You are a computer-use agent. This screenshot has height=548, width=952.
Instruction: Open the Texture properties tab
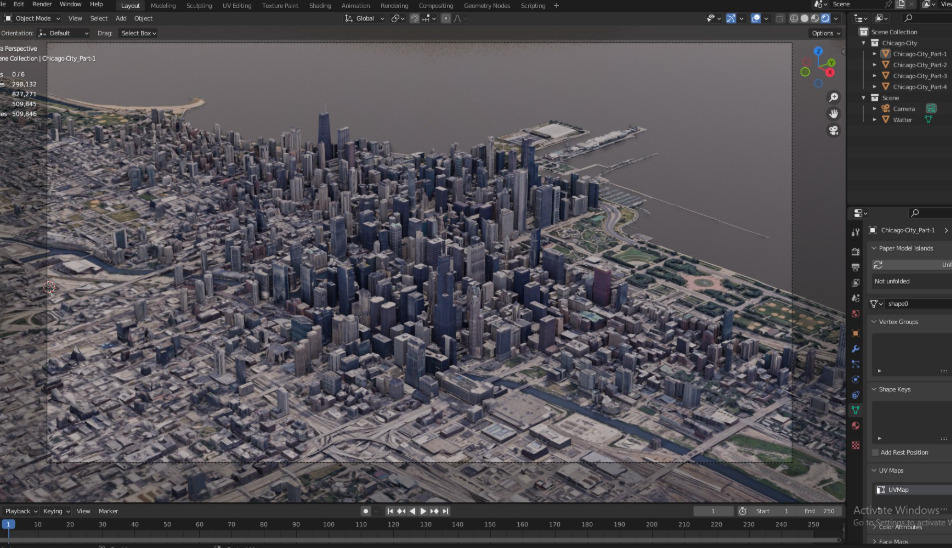pos(855,445)
